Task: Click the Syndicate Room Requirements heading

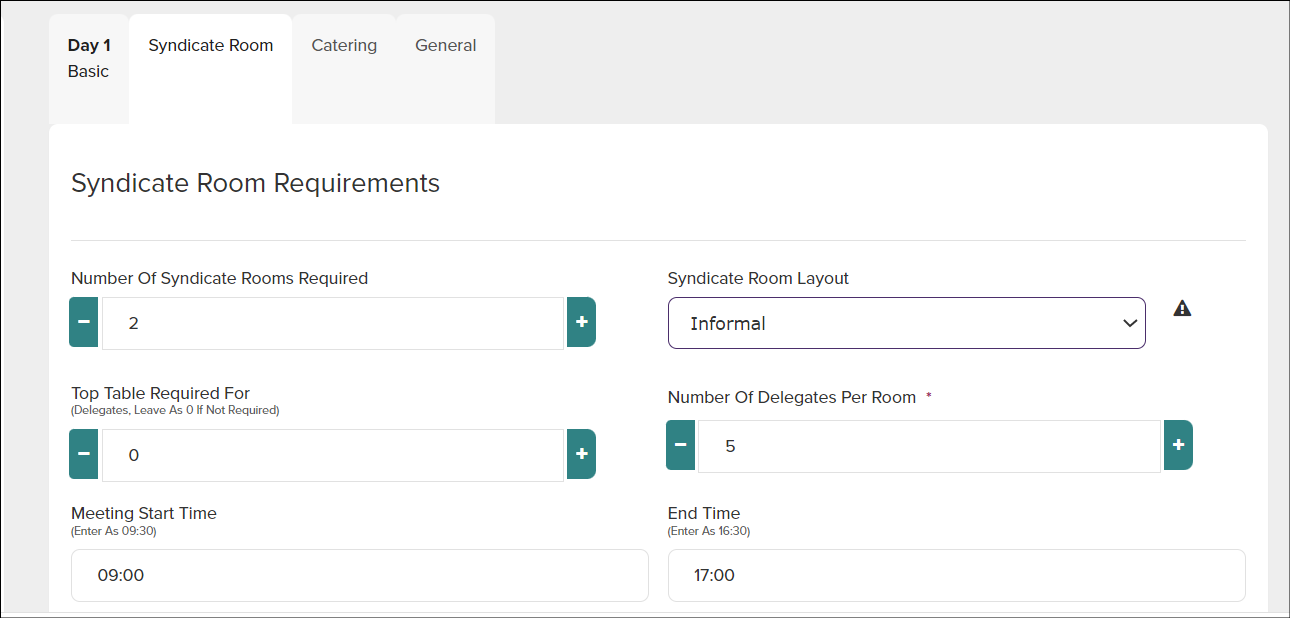Action: point(256,183)
